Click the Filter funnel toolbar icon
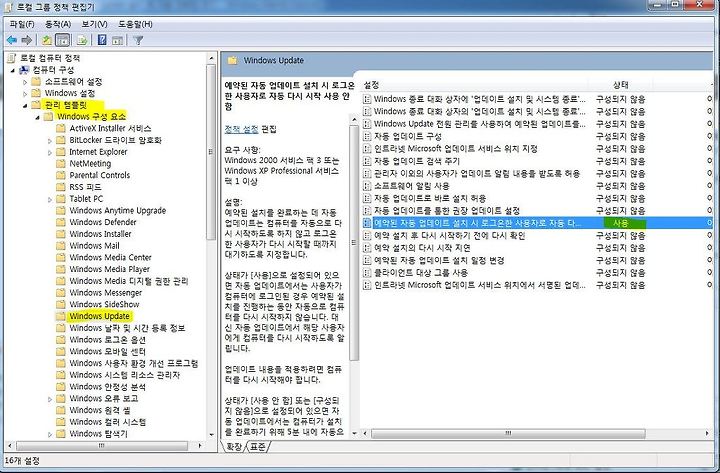This screenshot has height=473, width=720. point(138,40)
